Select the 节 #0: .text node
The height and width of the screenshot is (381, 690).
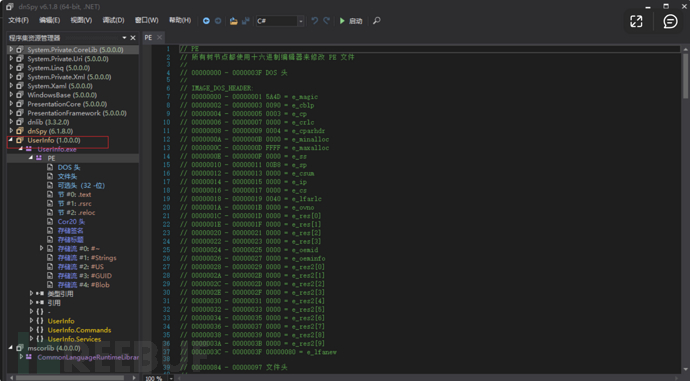74,194
